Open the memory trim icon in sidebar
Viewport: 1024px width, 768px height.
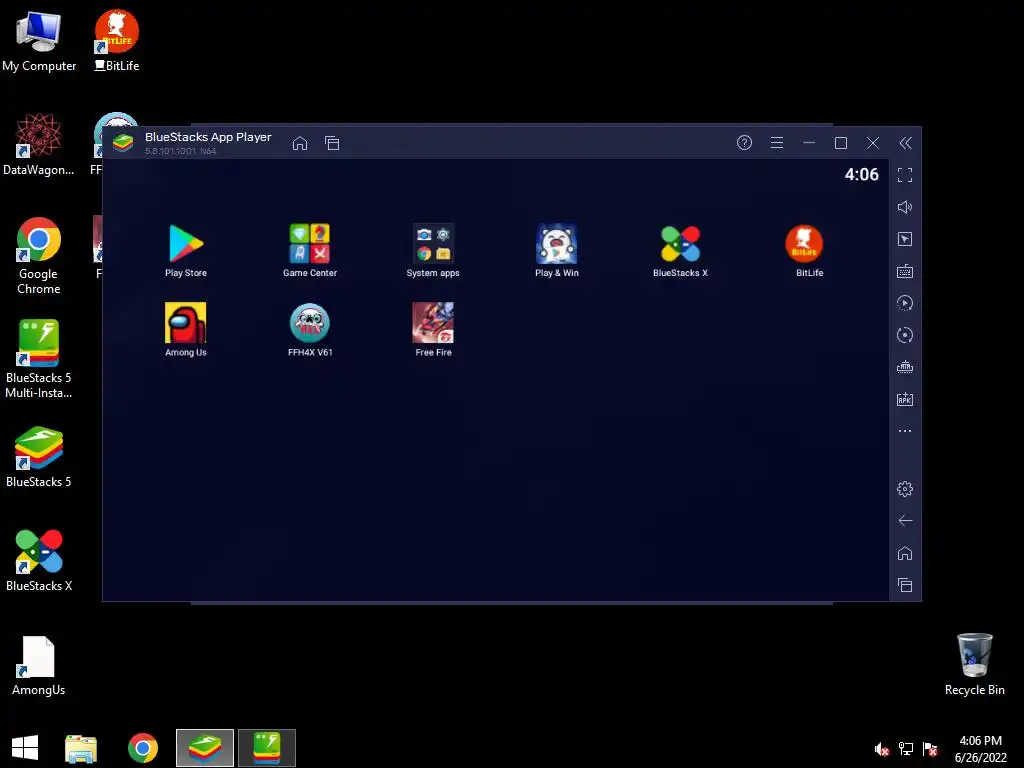tap(905, 367)
